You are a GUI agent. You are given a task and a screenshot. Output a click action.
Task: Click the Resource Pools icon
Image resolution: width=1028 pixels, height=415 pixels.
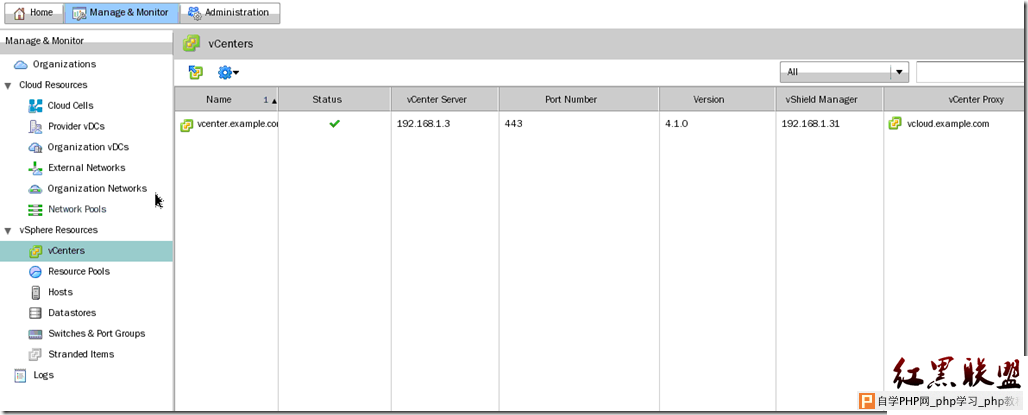(x=35, y=271)
